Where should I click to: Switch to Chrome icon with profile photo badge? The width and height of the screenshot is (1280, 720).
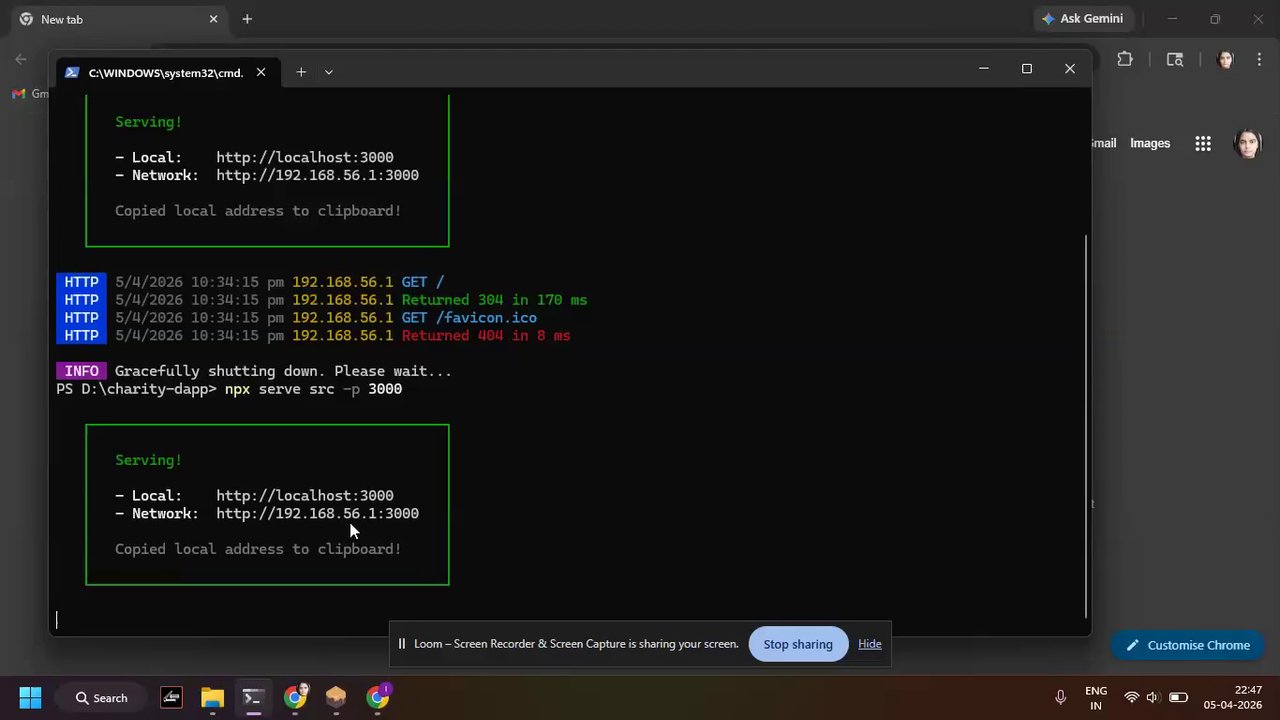pos(295,697)
